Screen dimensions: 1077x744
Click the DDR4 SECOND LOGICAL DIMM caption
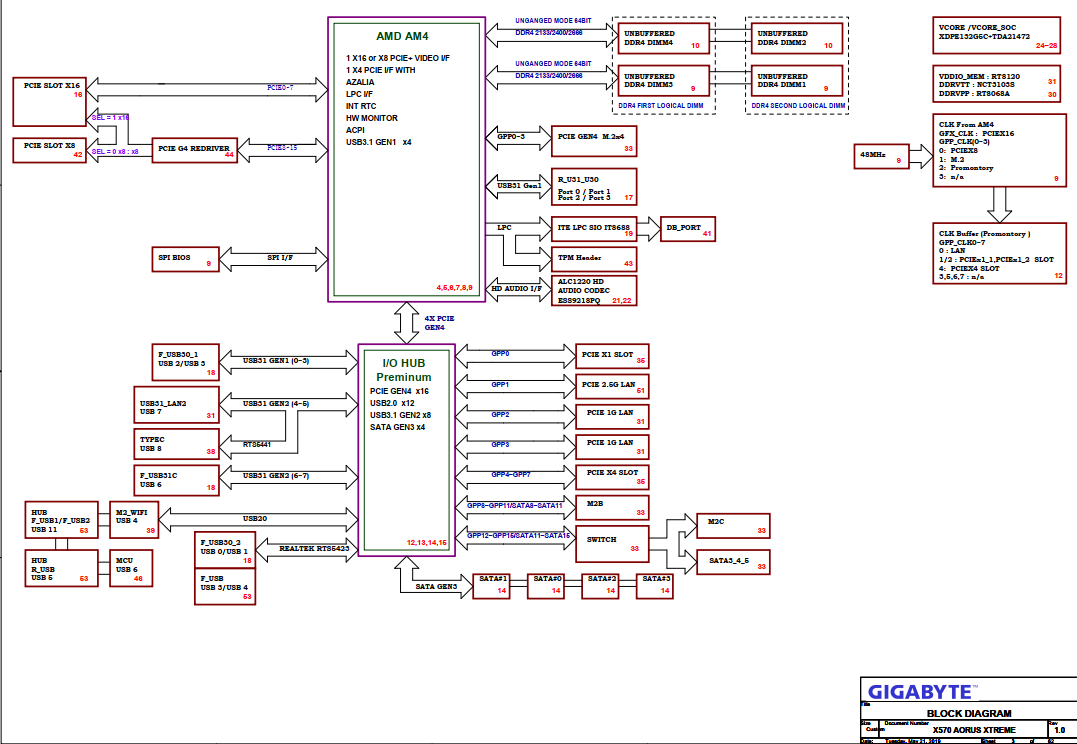[x=798, y=106]
